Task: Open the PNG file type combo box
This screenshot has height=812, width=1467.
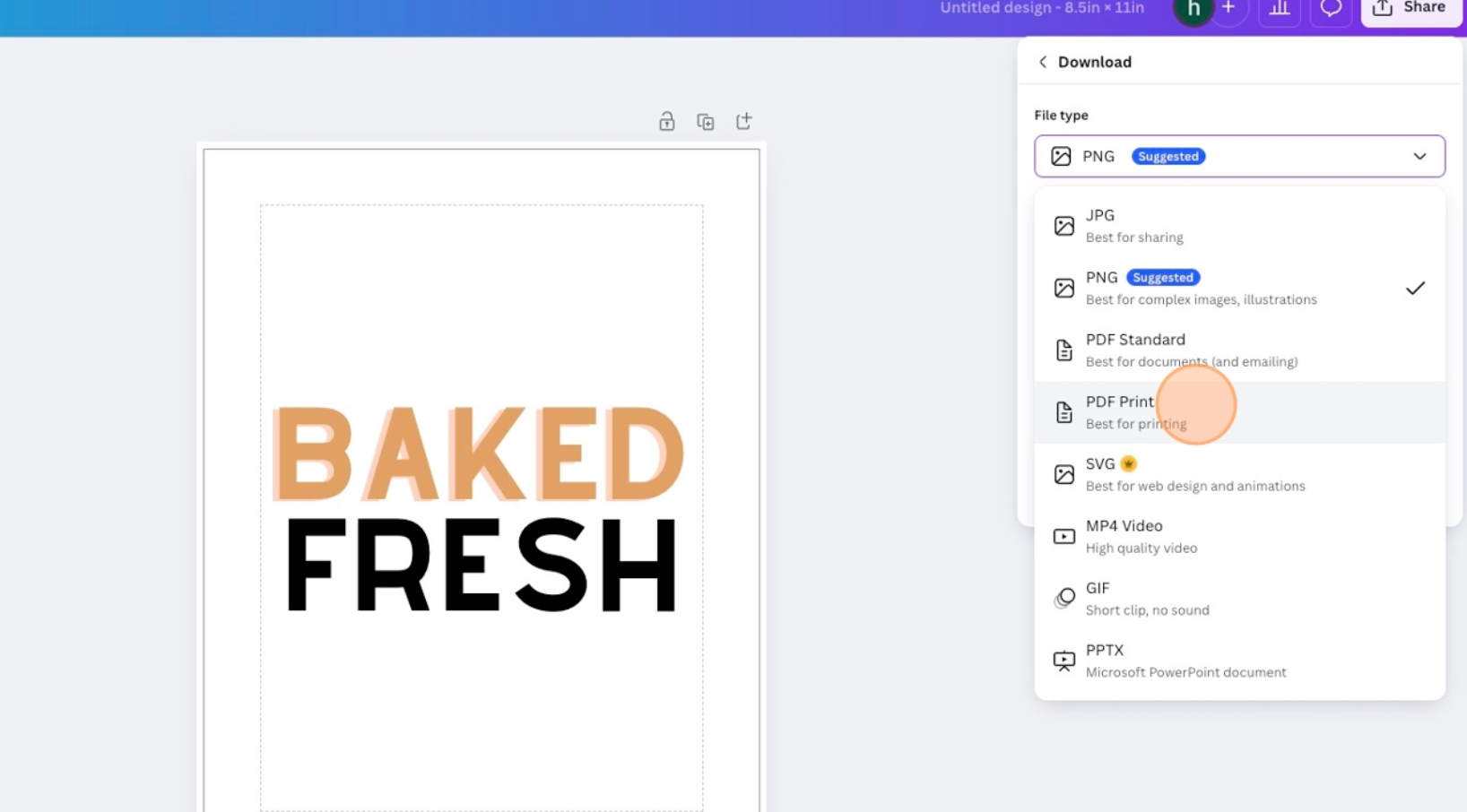Action: click(1237, 157)
